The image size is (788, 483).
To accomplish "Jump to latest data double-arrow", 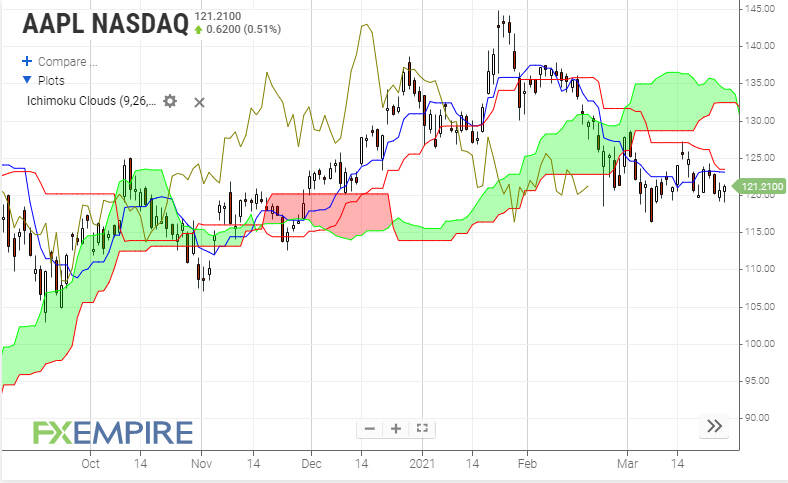I will 714,426.
